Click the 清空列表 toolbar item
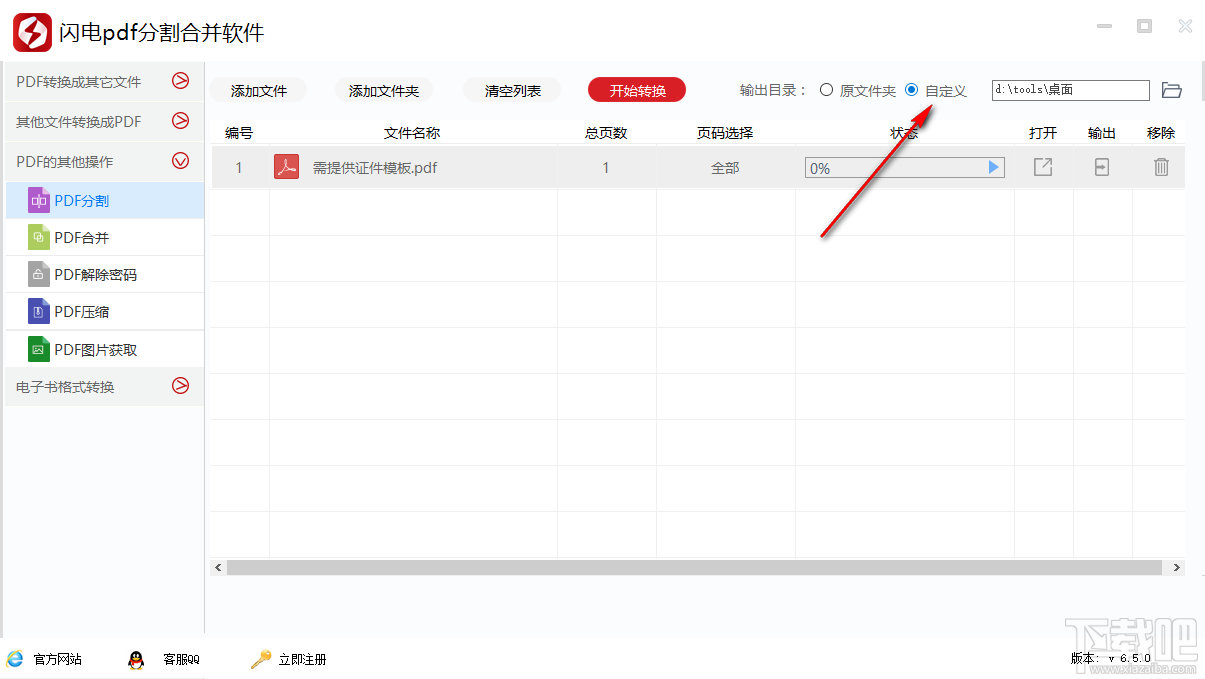The width and height of the screenshot is (1205, 679). pos(510,89)
